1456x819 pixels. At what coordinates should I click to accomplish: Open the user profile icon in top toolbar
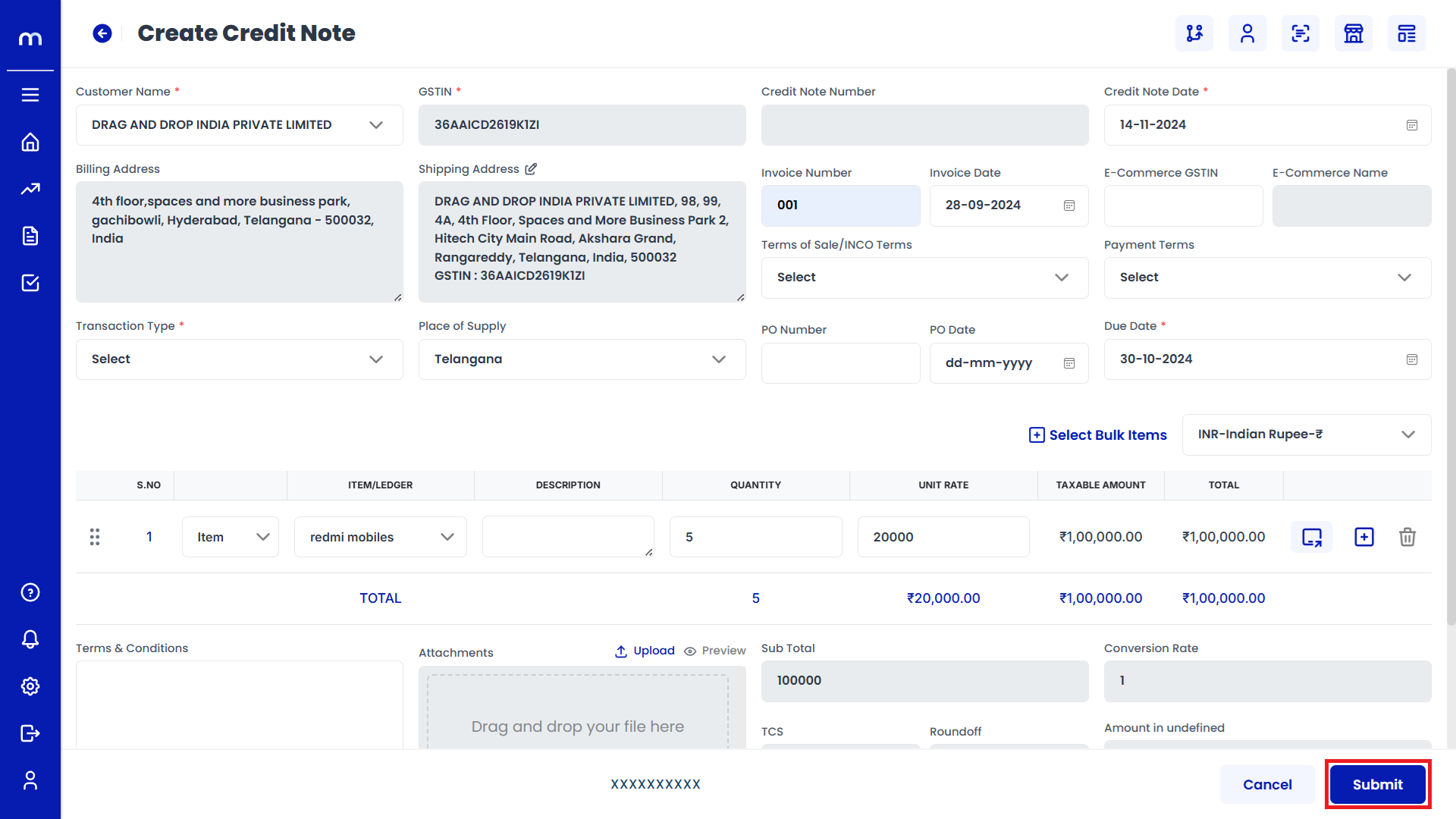coord(1247,33)
